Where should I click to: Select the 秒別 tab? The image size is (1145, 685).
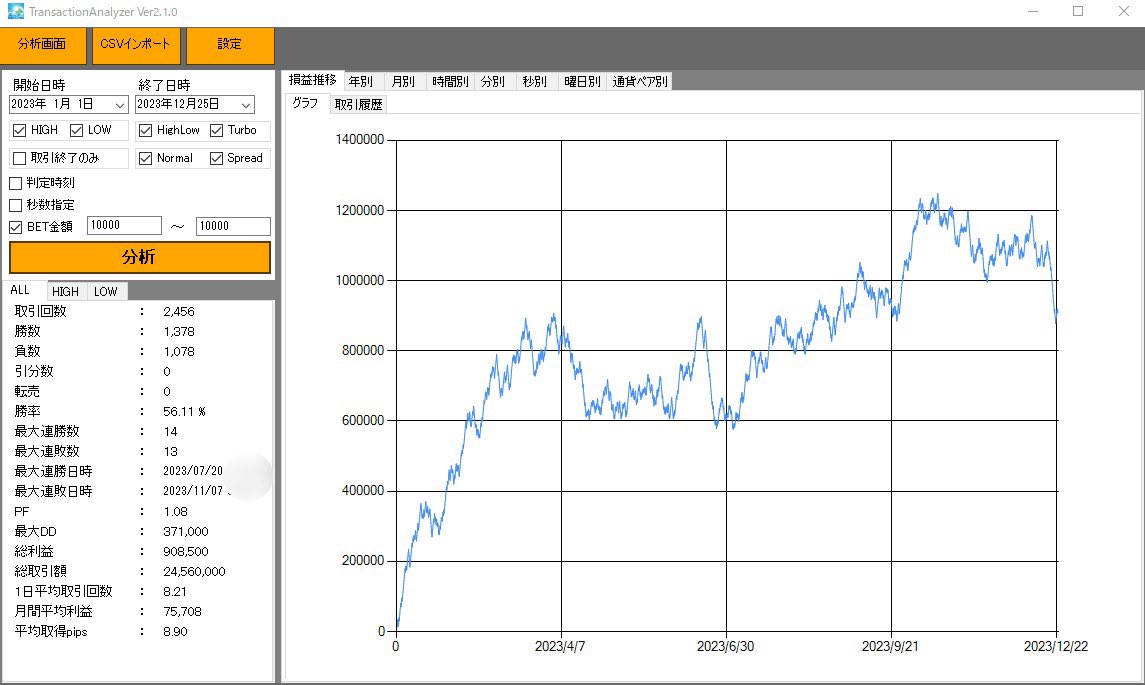(x=535, y=81)
